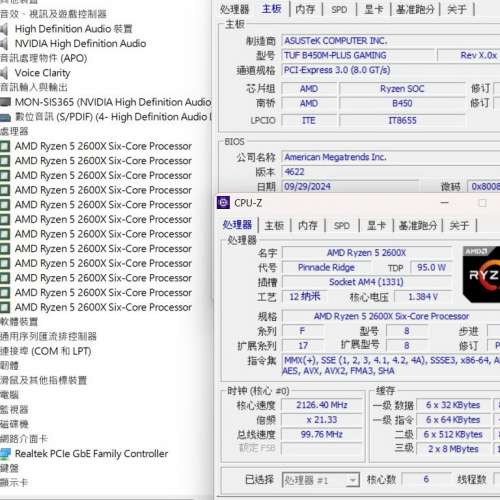Expand the 連接埠 (COM 和 LPT) category
This screenshot has height=500, width=500.
tap(46, 351)
